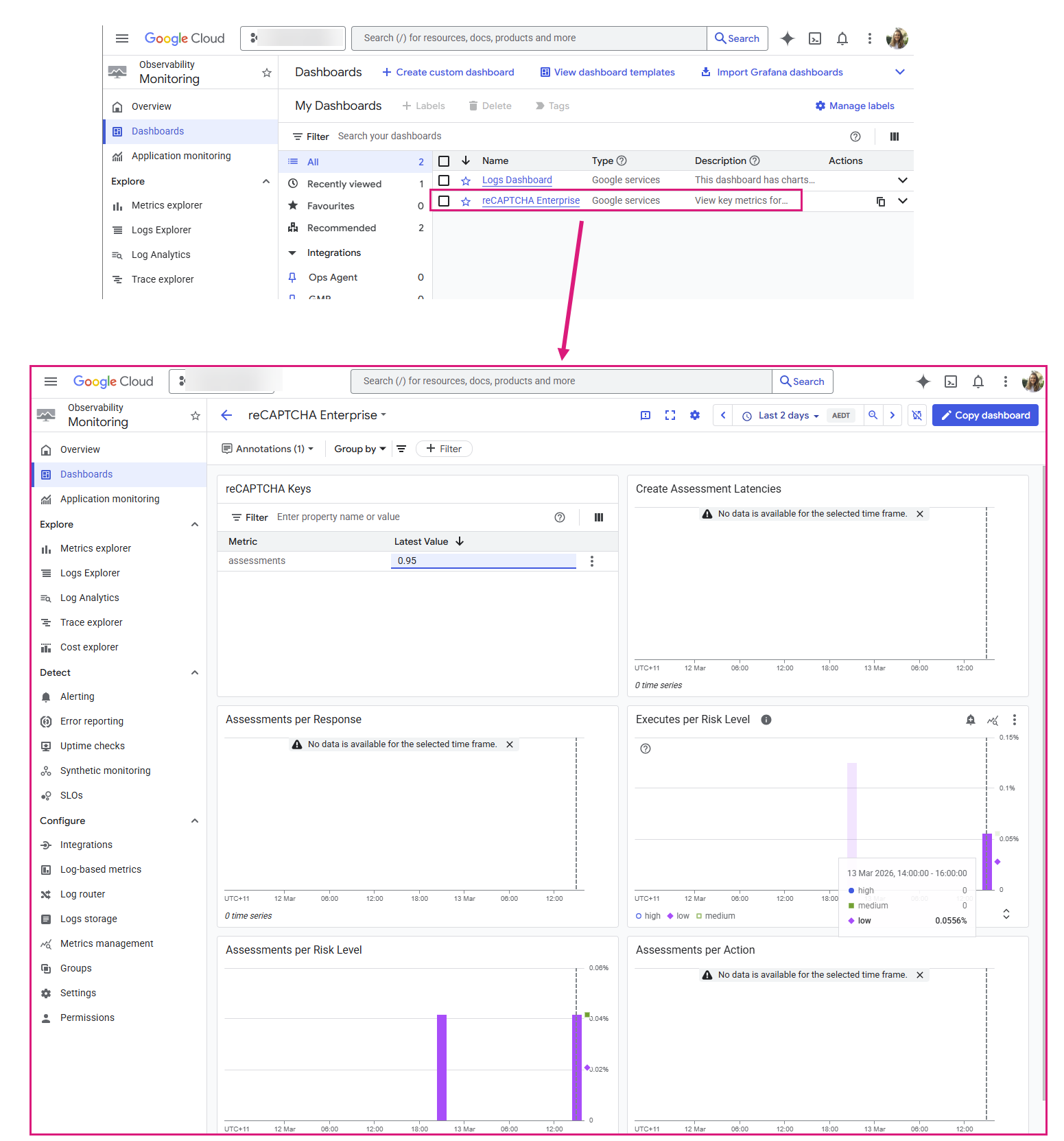
Task: Click the Search your dashboards filter field
Action: [x=590, y=137]
